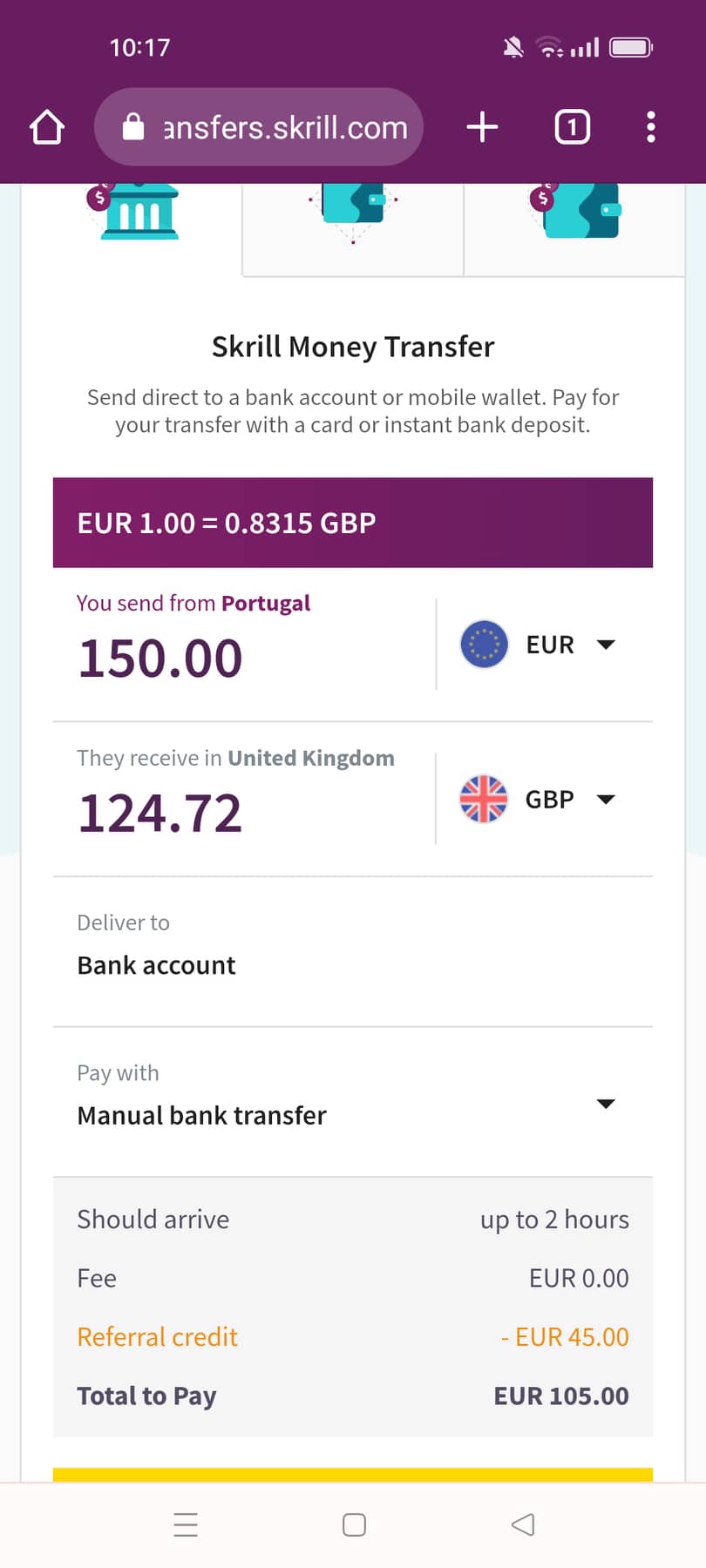Tap the Bank account delivery option
Screen dimensions: 706x1568
157,965
